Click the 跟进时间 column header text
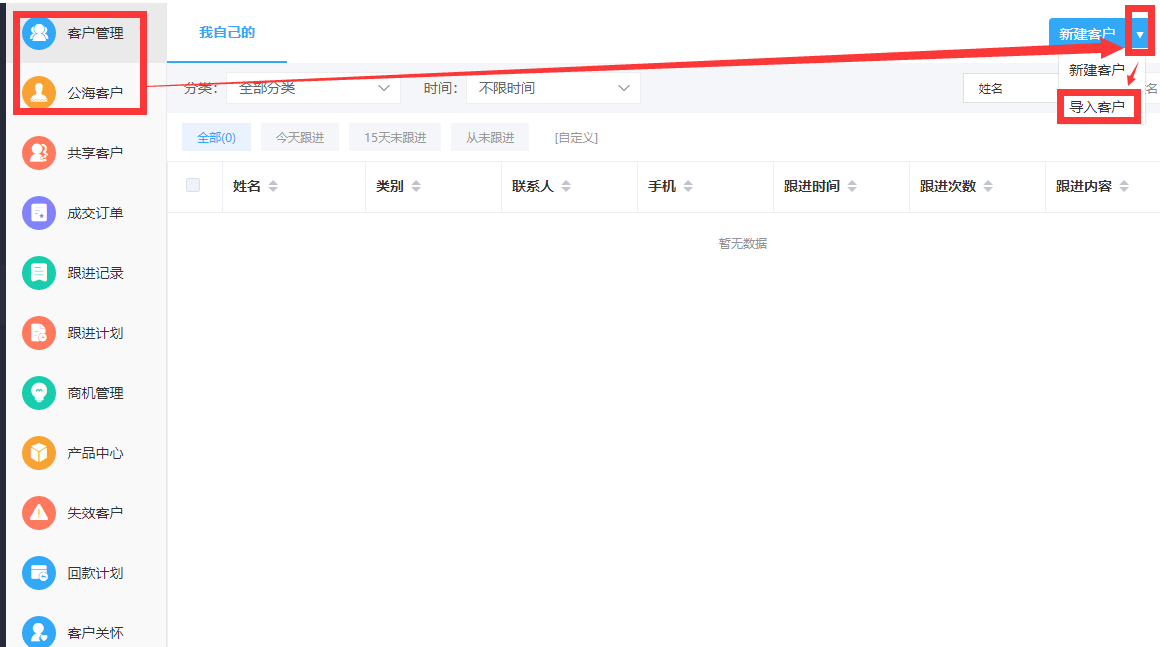Viewport: 1160px width, 647px height. (x=812, y=186)
